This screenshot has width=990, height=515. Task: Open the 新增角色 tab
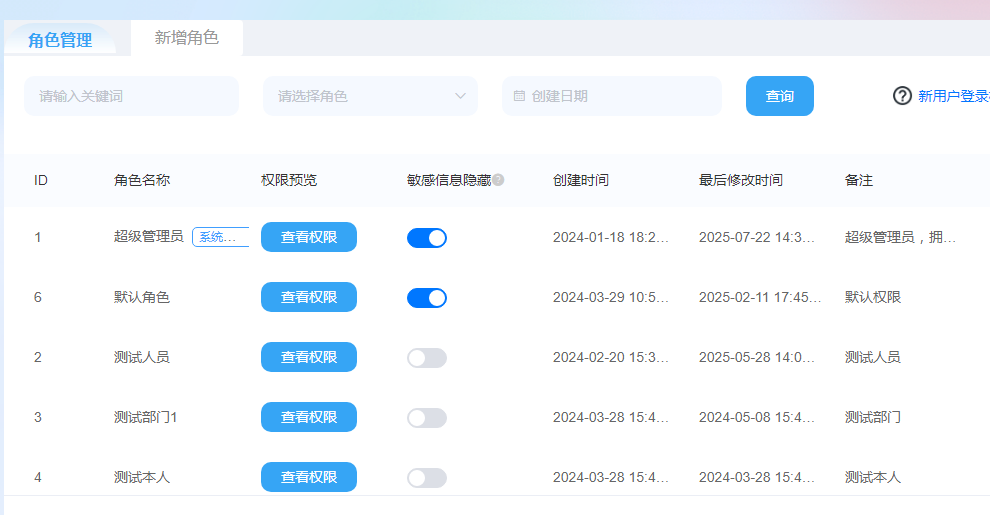click(186, 38)
